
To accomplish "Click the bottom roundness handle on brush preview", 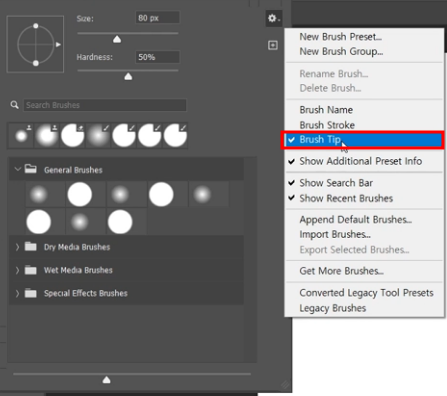I will click(36, 63).
